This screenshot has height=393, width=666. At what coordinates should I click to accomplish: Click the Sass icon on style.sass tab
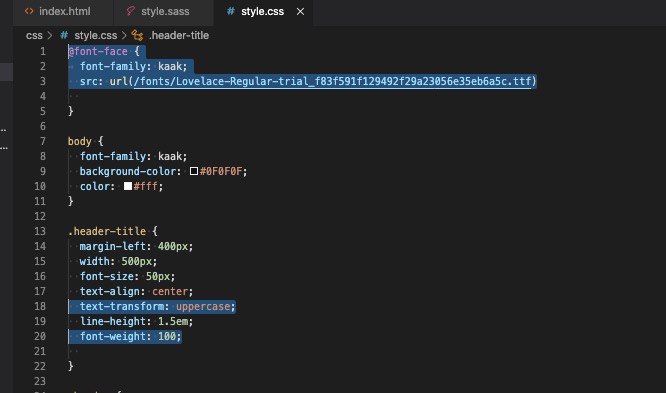[130, 11]
